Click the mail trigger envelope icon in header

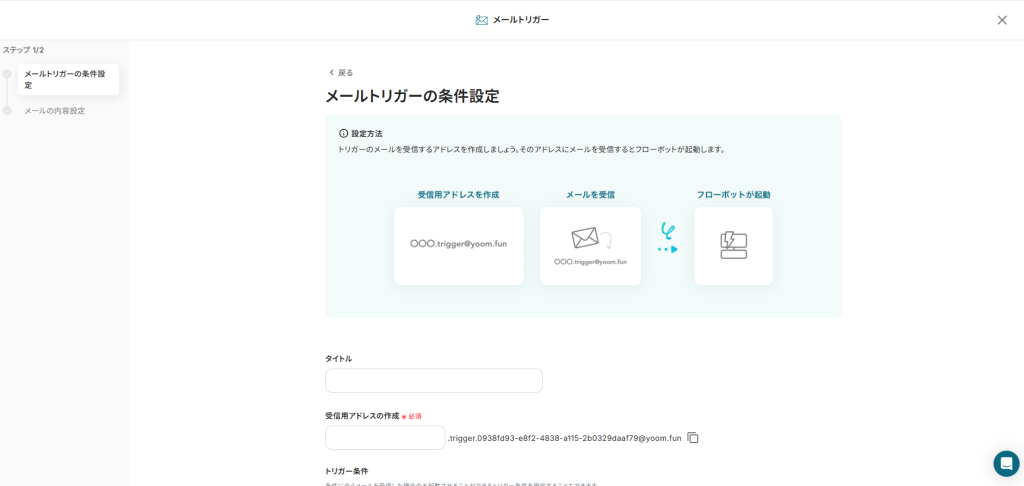point(482,20)
